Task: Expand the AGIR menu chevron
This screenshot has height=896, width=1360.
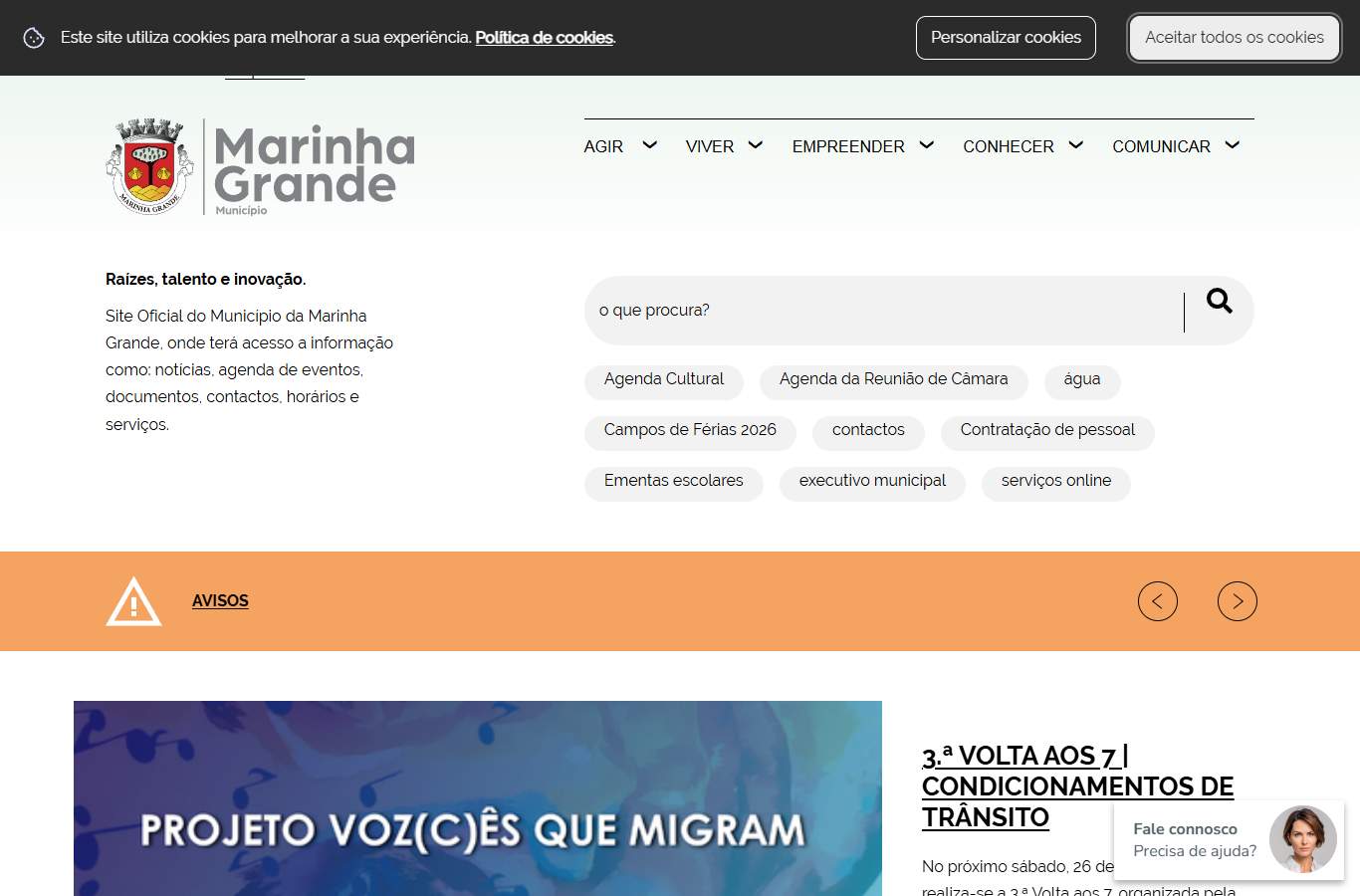Action: [650, 145]
